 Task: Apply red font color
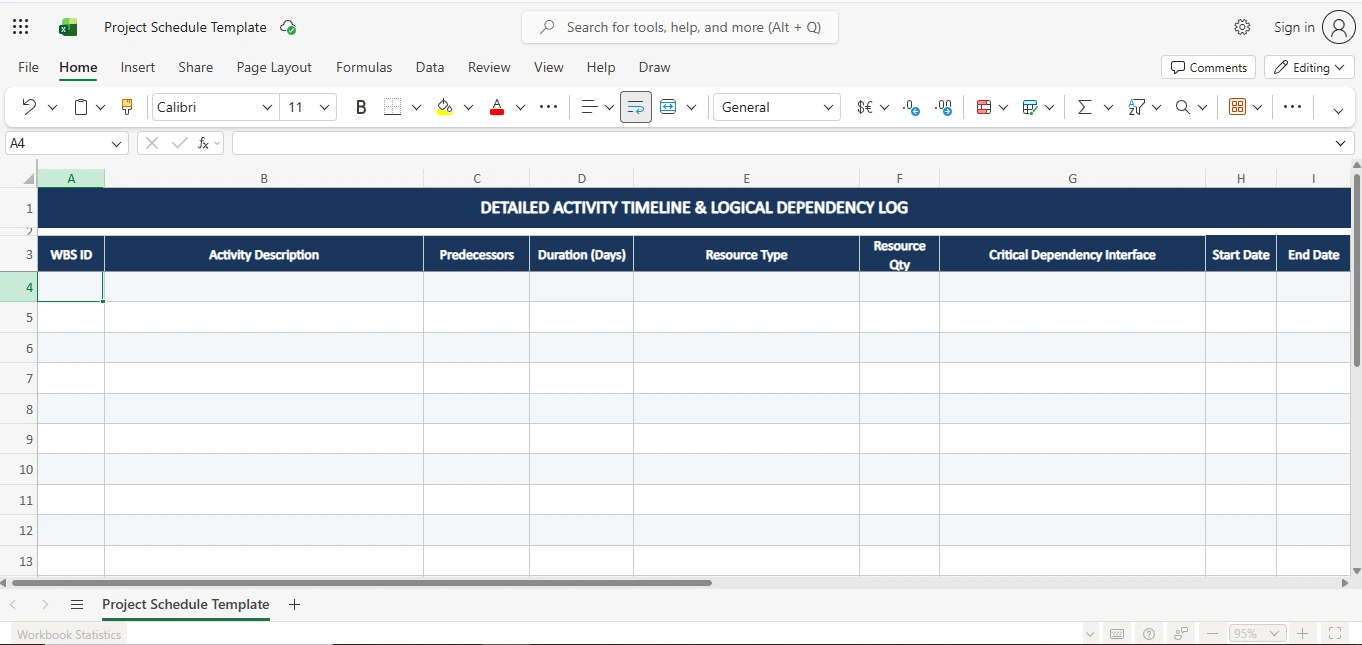pos(497,107)
